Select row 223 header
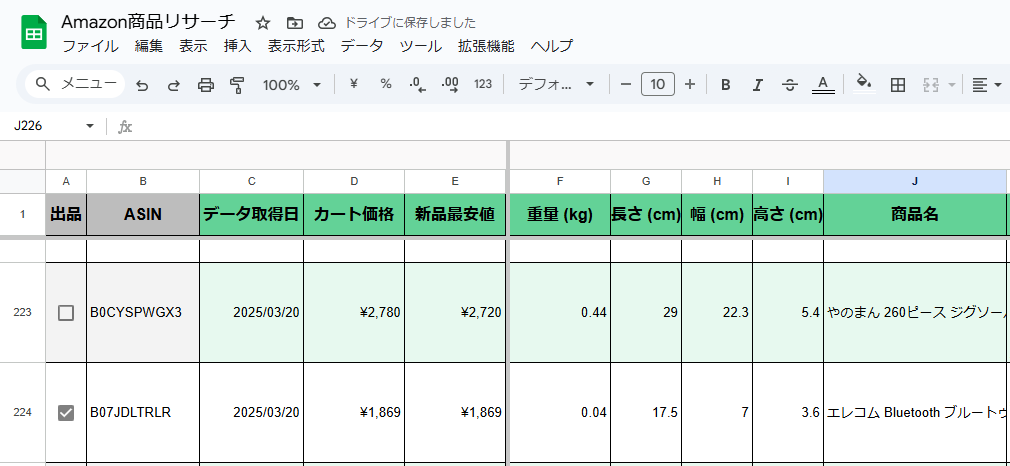The width and height of the screenshot is (1010, 466). point(23,313)
